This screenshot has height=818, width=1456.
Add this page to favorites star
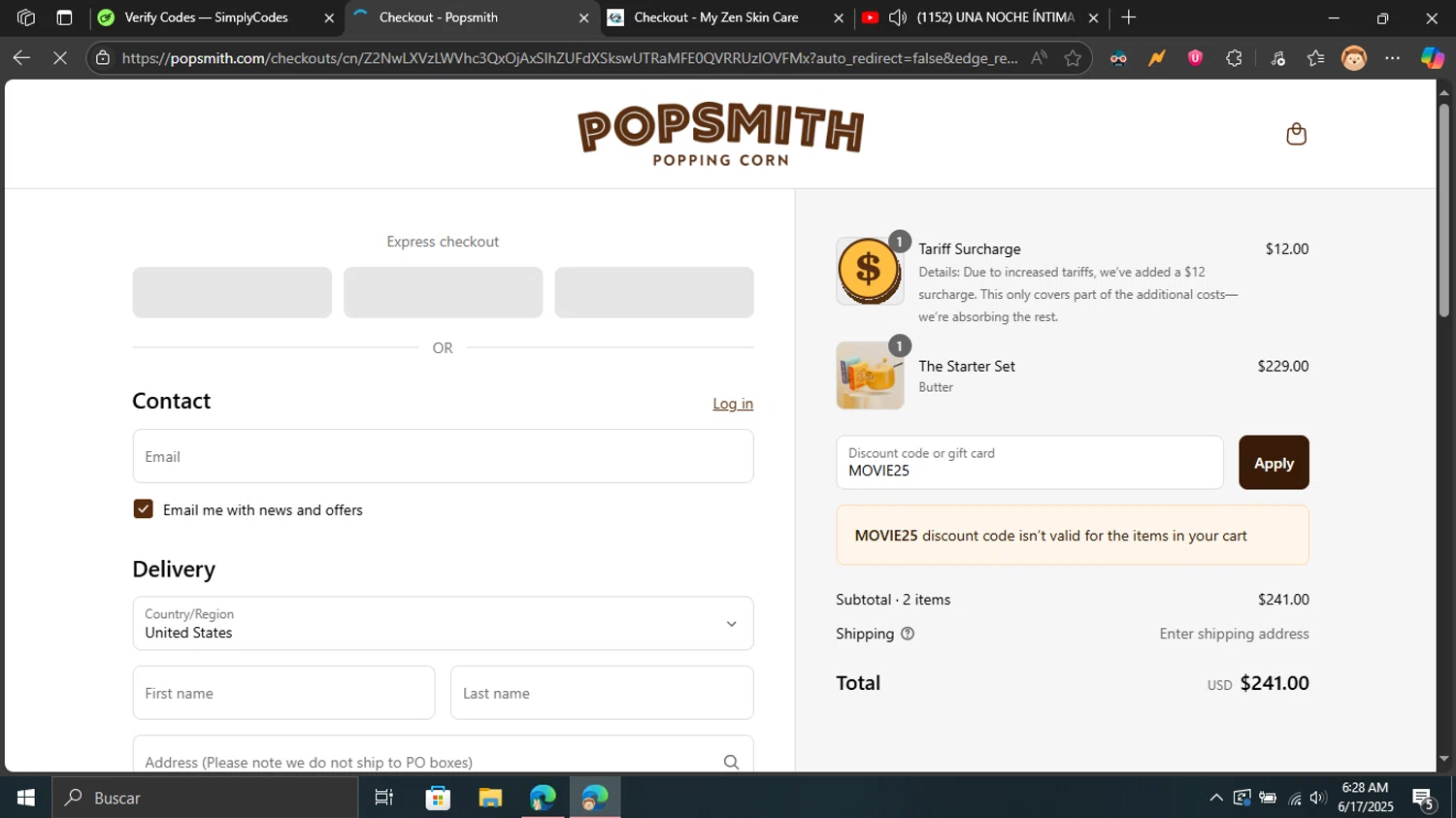point(1073,58)
